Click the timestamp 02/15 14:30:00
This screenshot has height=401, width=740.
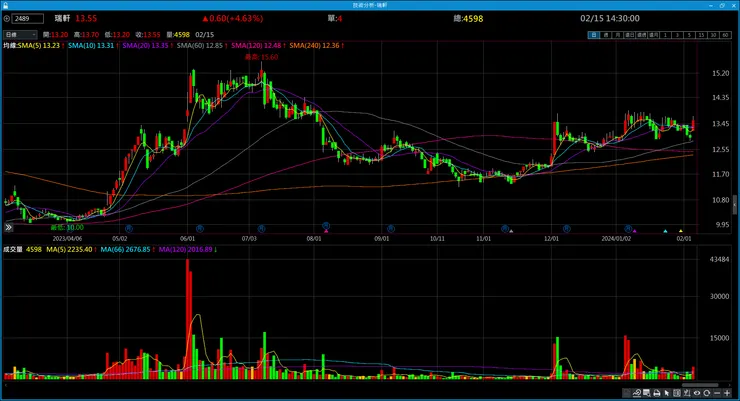610,19
